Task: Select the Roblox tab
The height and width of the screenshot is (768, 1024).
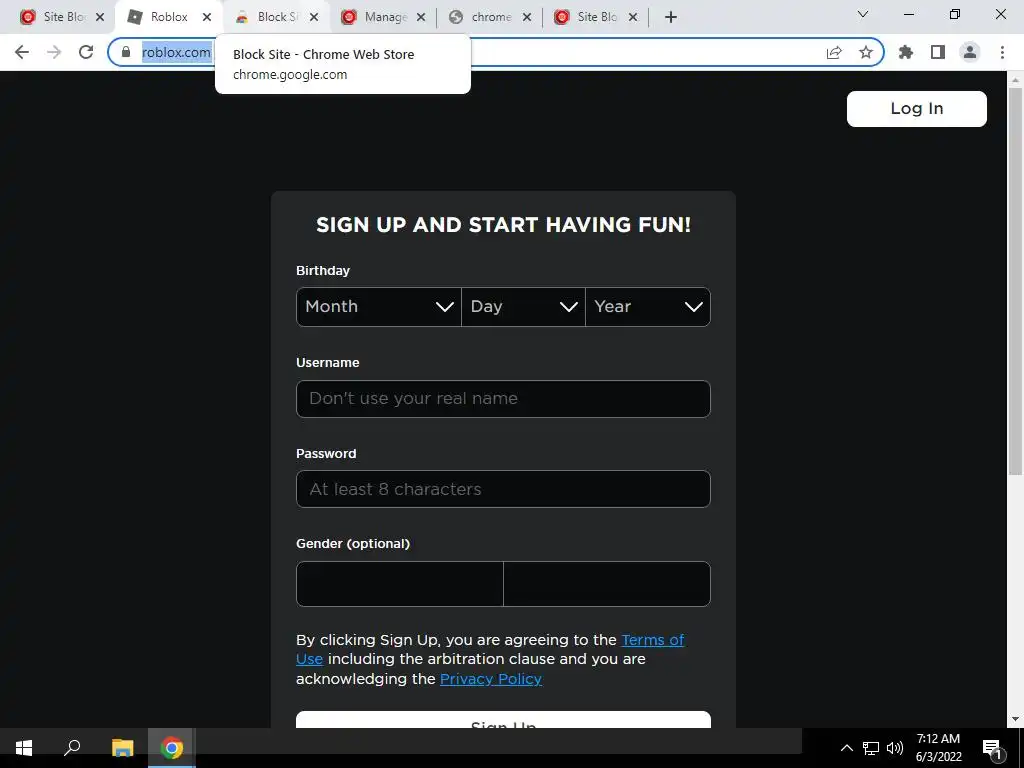Action: click(x=168, y=17)
